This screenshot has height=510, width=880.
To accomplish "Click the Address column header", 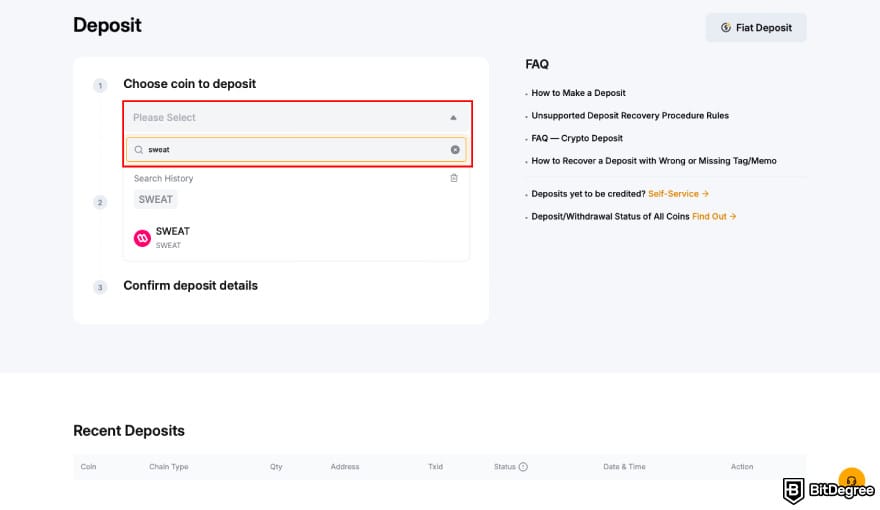I will pyautogui.click(x=345, y=467).
